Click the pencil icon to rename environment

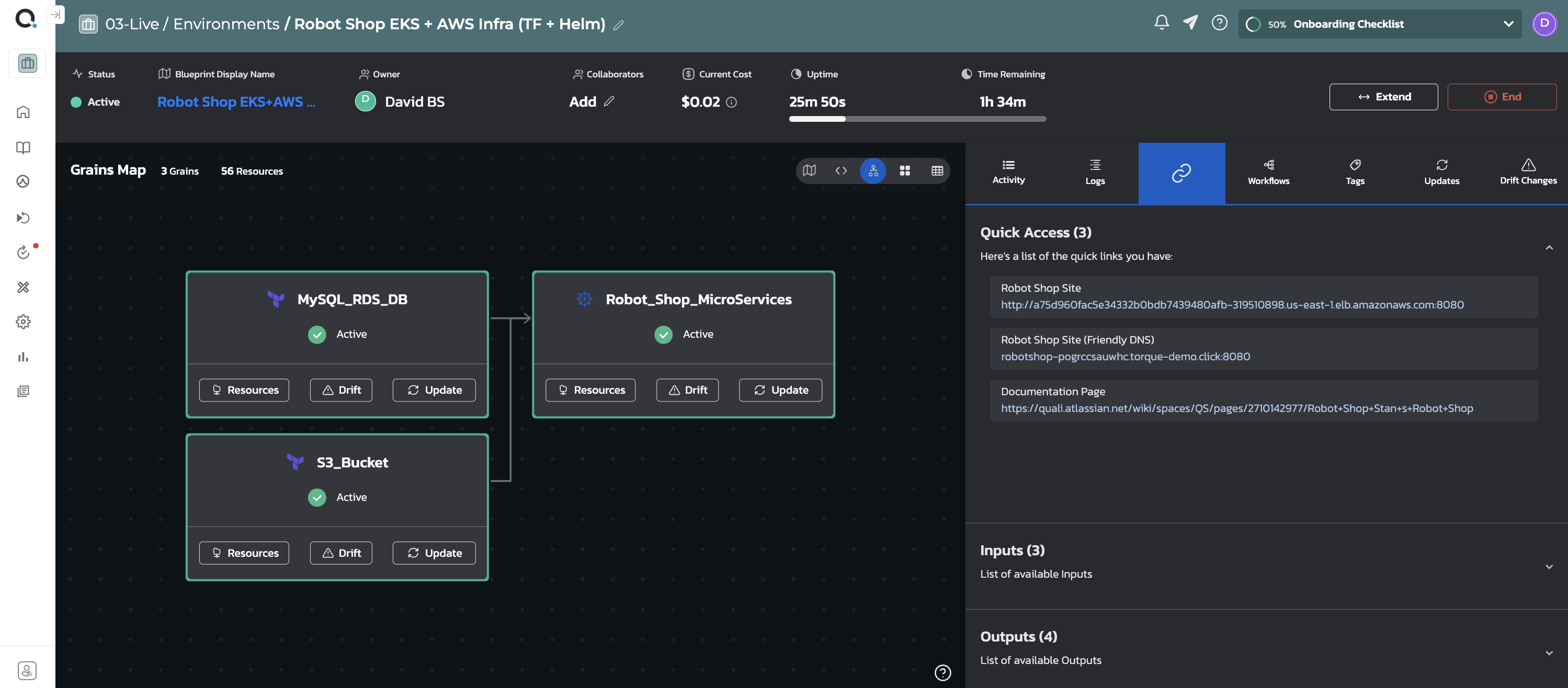(x=618, y=25)
